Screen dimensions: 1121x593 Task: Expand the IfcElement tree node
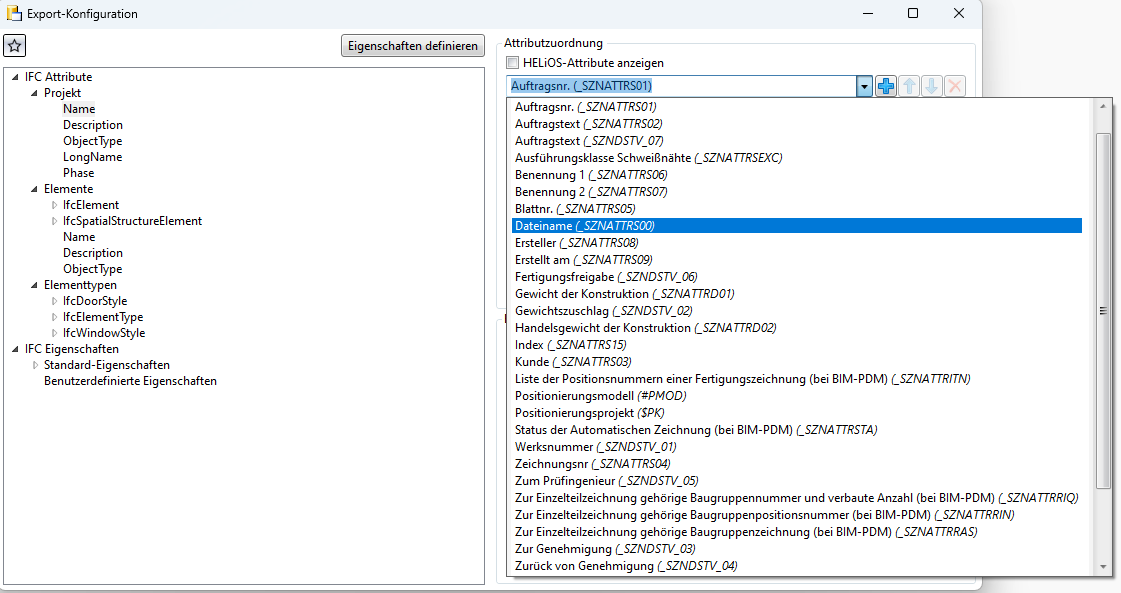click(x=55, y=205)
